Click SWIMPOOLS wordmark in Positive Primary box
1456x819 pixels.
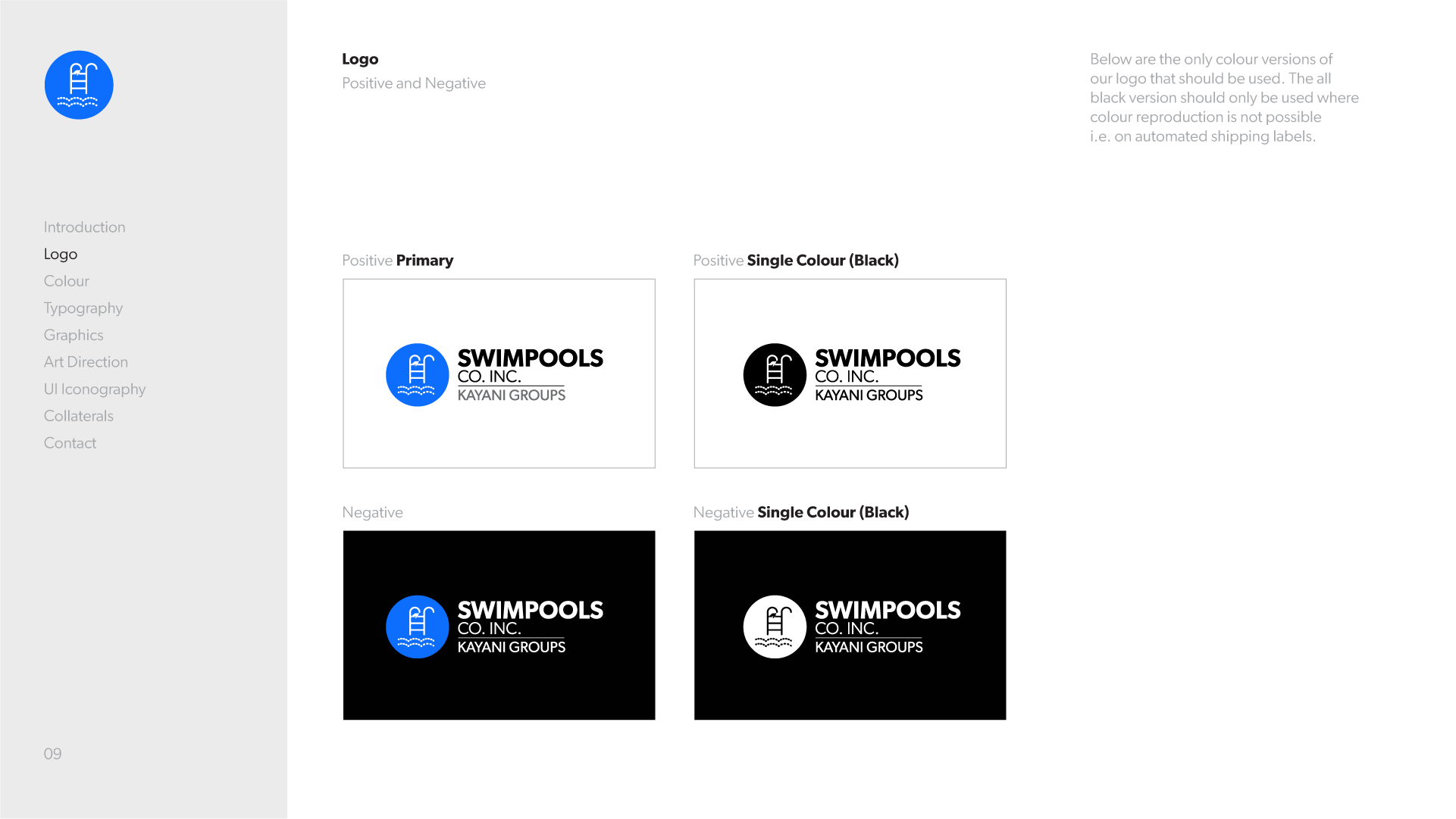[x=530, y=358]
